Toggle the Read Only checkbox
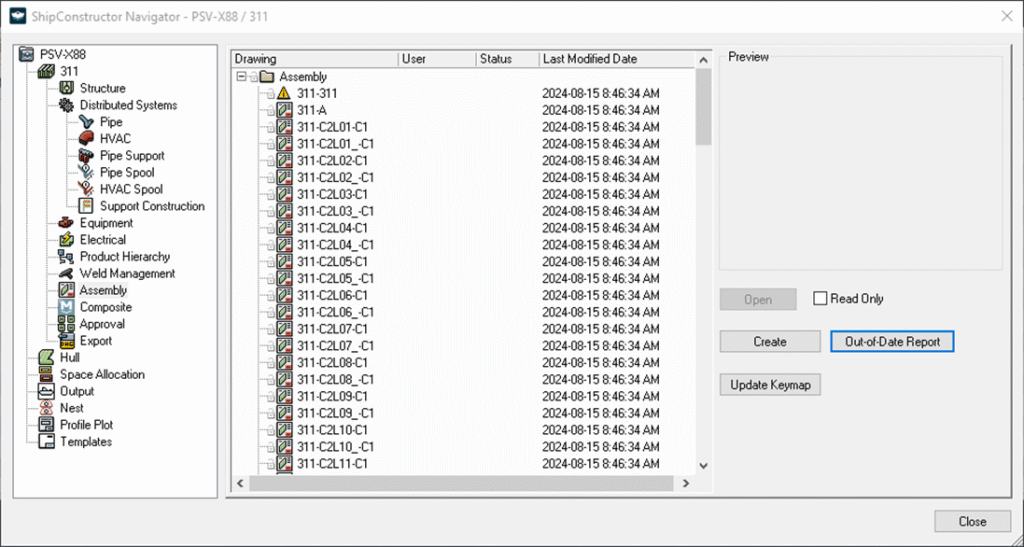Viewport: 1024px width, 547px height. 820,299
